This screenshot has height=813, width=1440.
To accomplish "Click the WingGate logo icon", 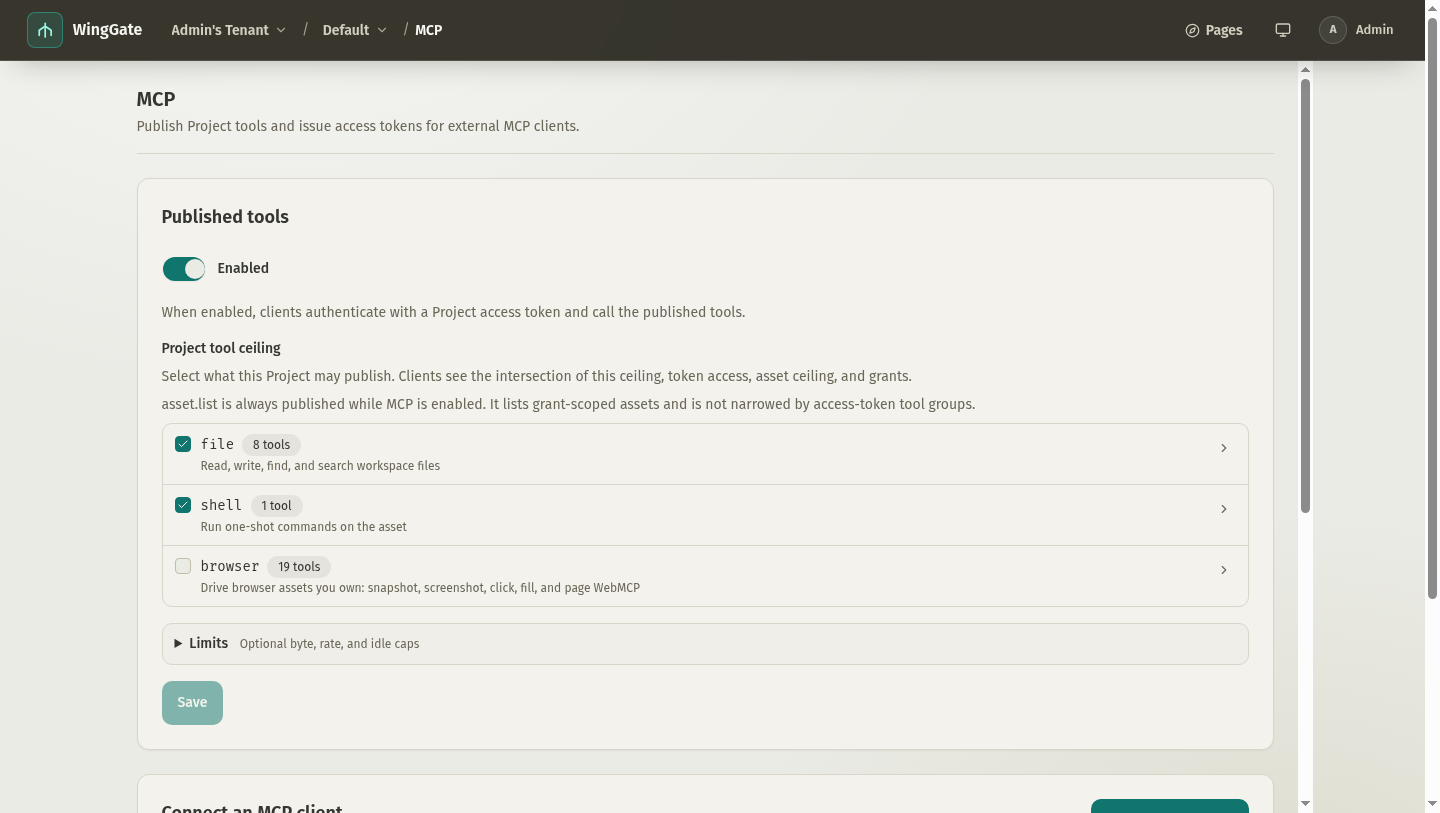I will (x=45, y=30).
